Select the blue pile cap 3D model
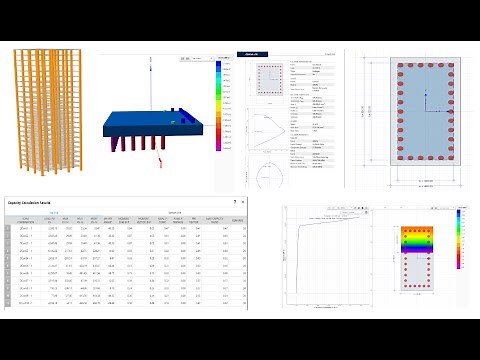 153,130
